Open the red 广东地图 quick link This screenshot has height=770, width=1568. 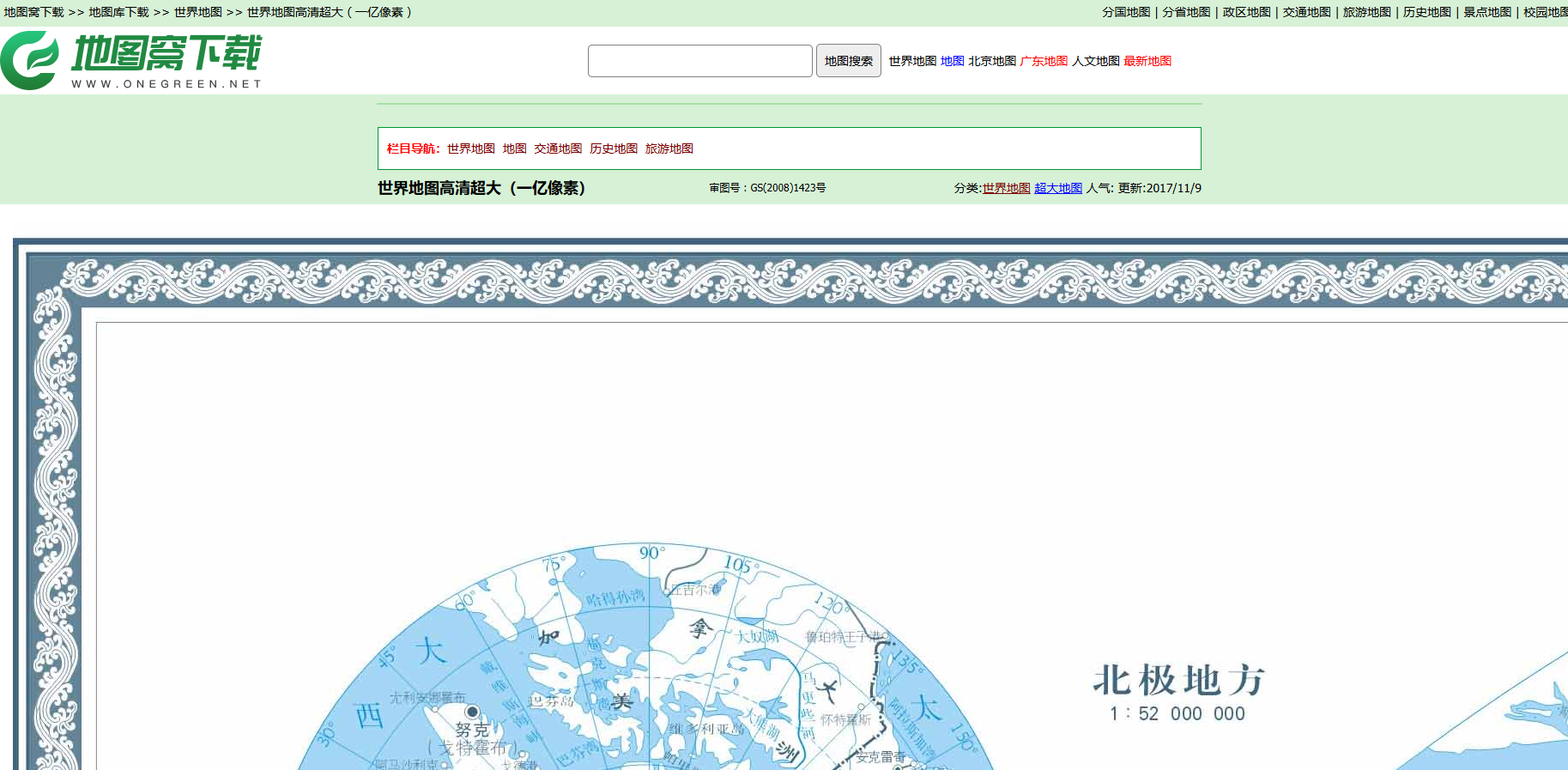1044,61
